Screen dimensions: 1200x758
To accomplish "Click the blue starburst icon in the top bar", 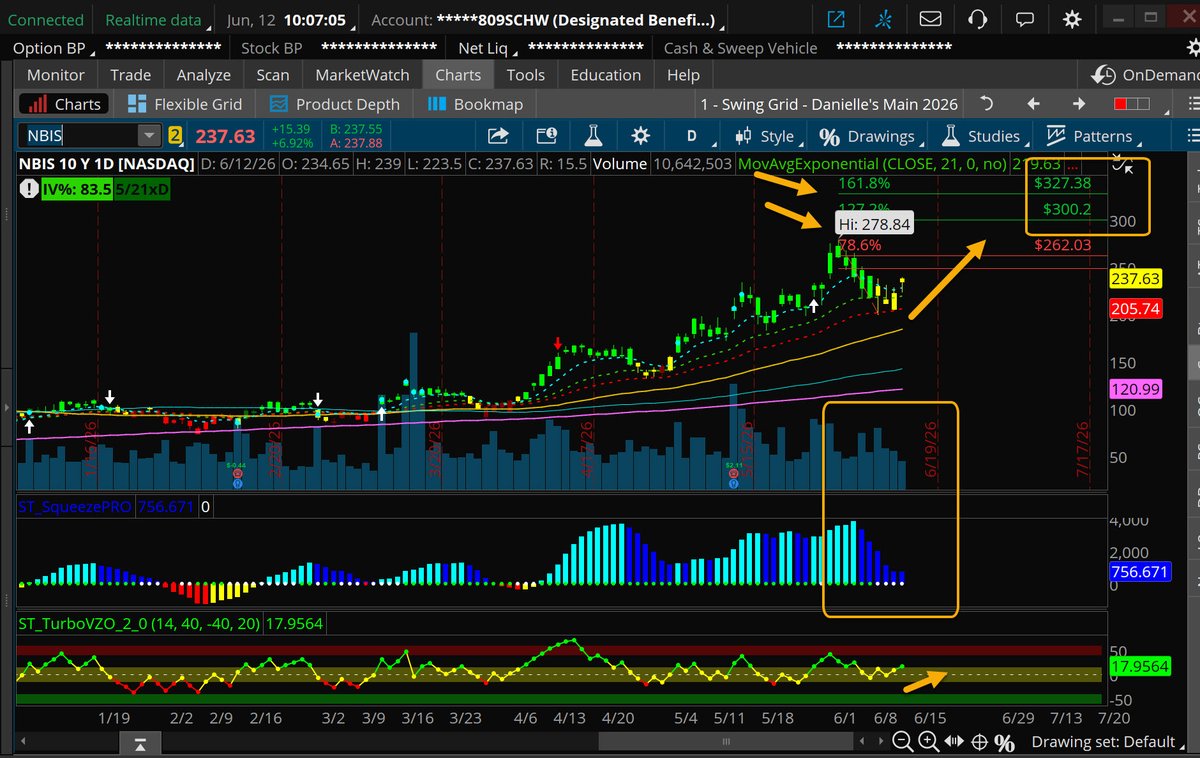I will pos(883,19).
